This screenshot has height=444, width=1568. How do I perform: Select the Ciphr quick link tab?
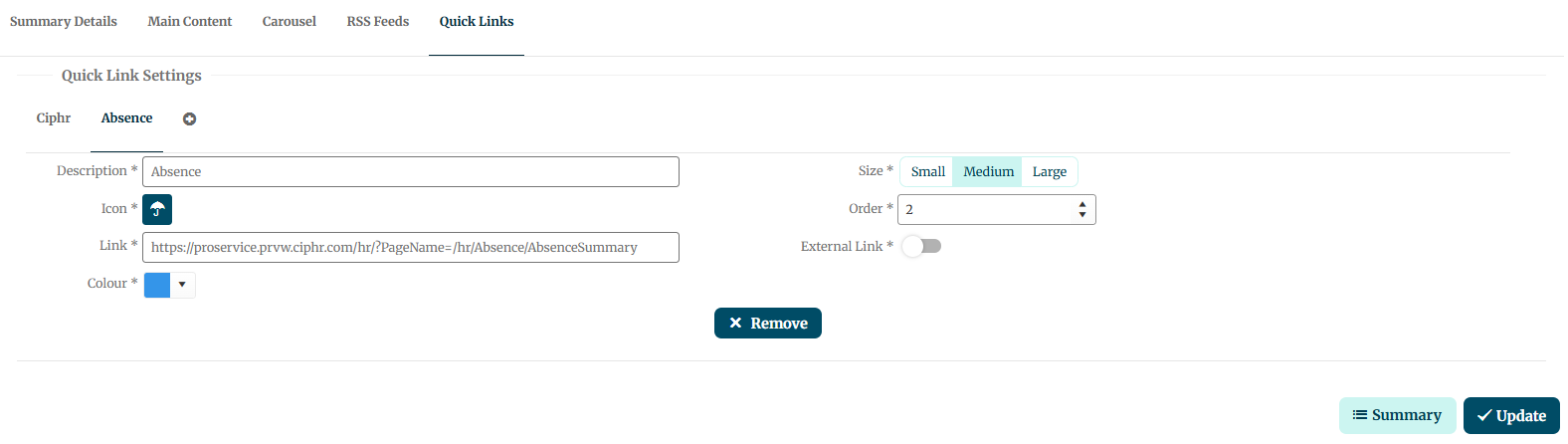point(54,117)
